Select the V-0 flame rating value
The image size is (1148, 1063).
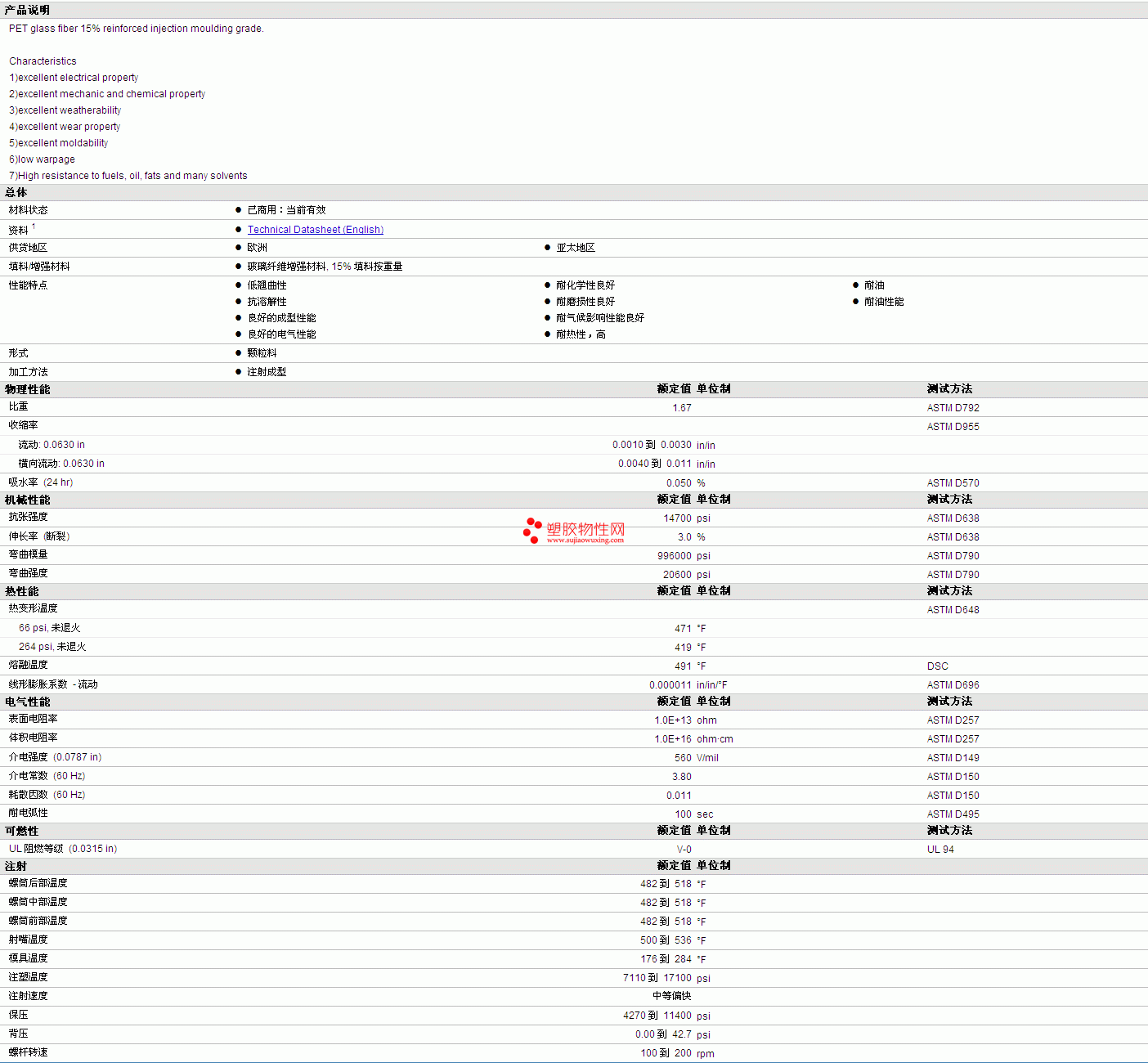[684, 850]
